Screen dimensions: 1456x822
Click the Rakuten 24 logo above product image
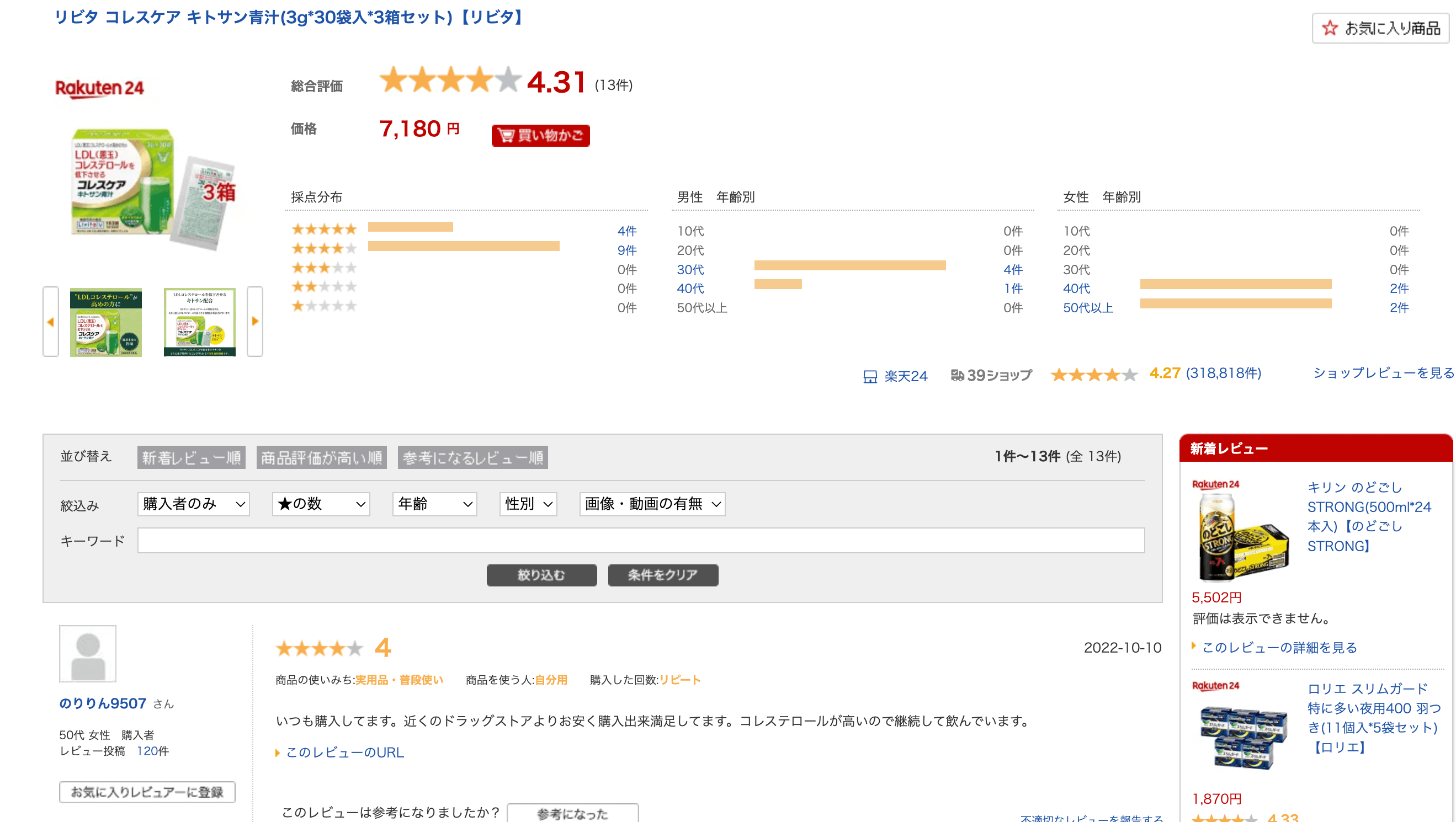[x=99, y=88]
